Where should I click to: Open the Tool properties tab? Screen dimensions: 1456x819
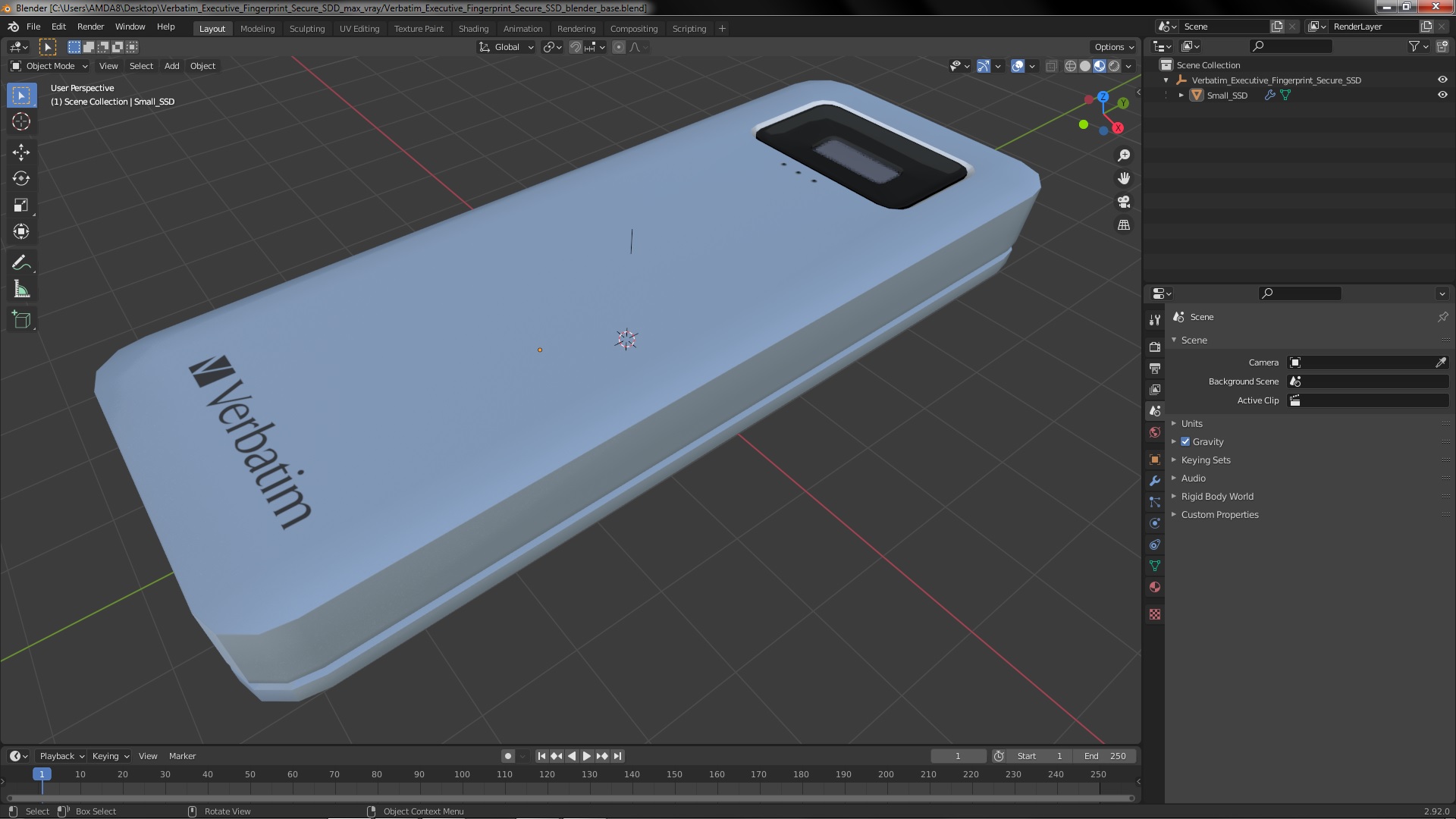(1155, 320)
